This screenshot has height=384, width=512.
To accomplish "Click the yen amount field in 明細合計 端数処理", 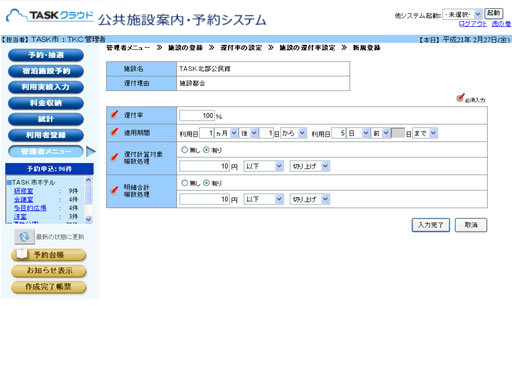I will tap(204, 199).
